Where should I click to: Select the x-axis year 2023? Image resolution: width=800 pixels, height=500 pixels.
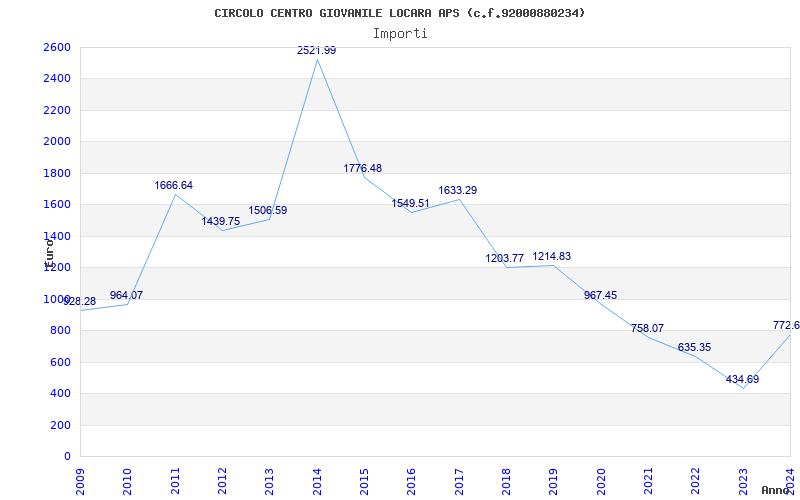pos(743,482)
